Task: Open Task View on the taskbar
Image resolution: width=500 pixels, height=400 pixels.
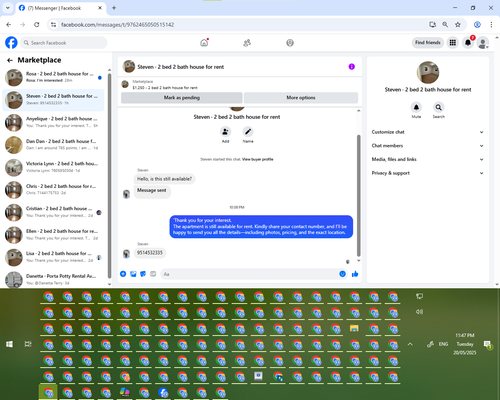Action: coord(28,344)
